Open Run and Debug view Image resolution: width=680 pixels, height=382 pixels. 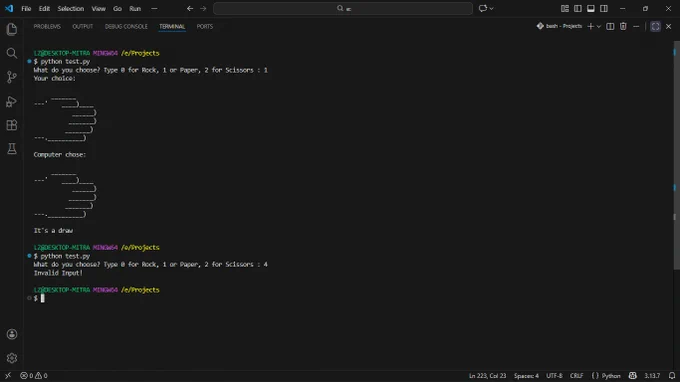pos(12,101)
